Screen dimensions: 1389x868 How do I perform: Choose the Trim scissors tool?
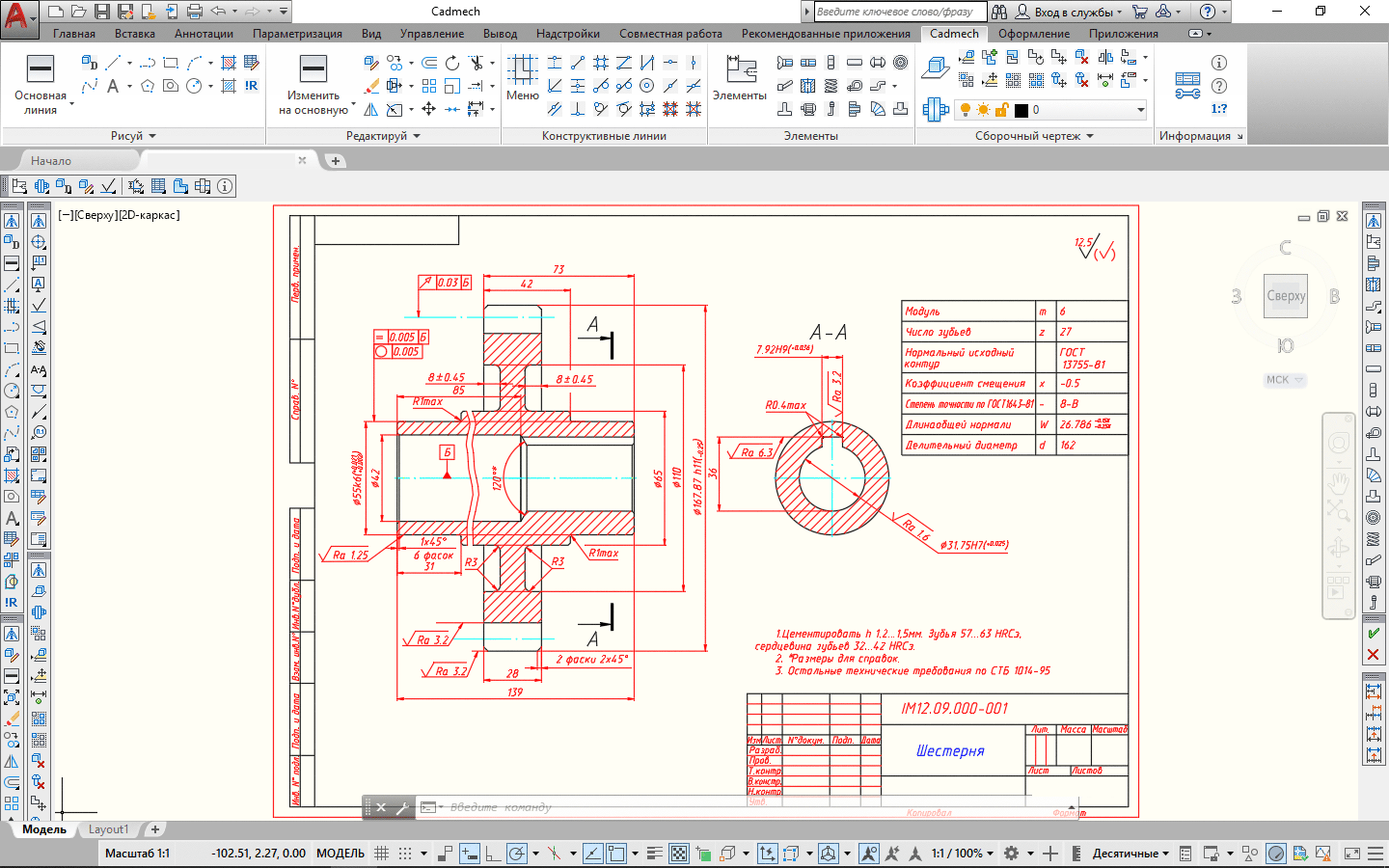tap(476, 64)
